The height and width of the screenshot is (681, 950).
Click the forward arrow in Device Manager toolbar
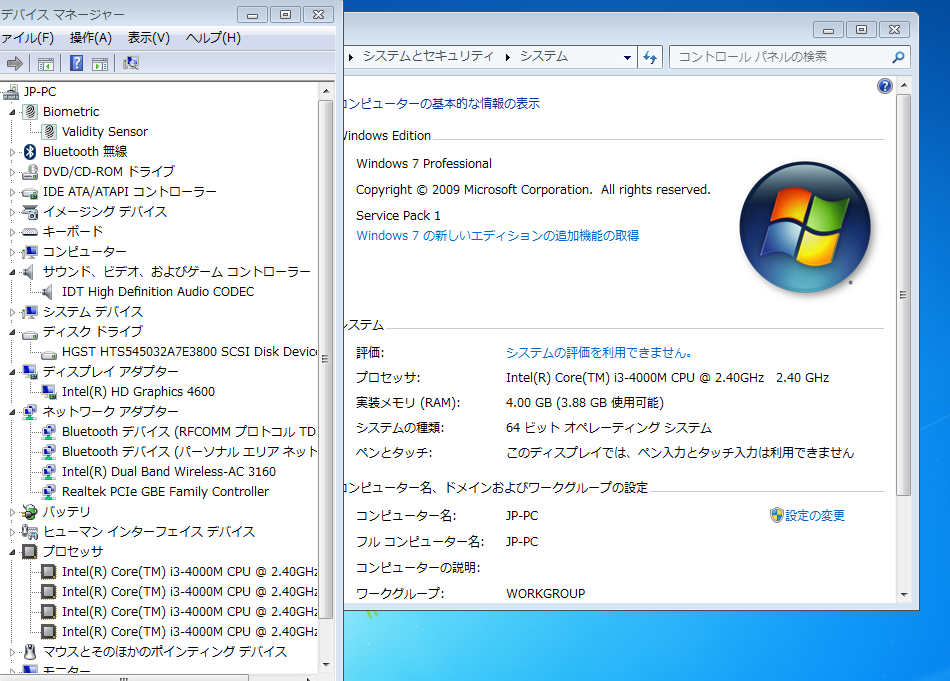click(15, 63)
